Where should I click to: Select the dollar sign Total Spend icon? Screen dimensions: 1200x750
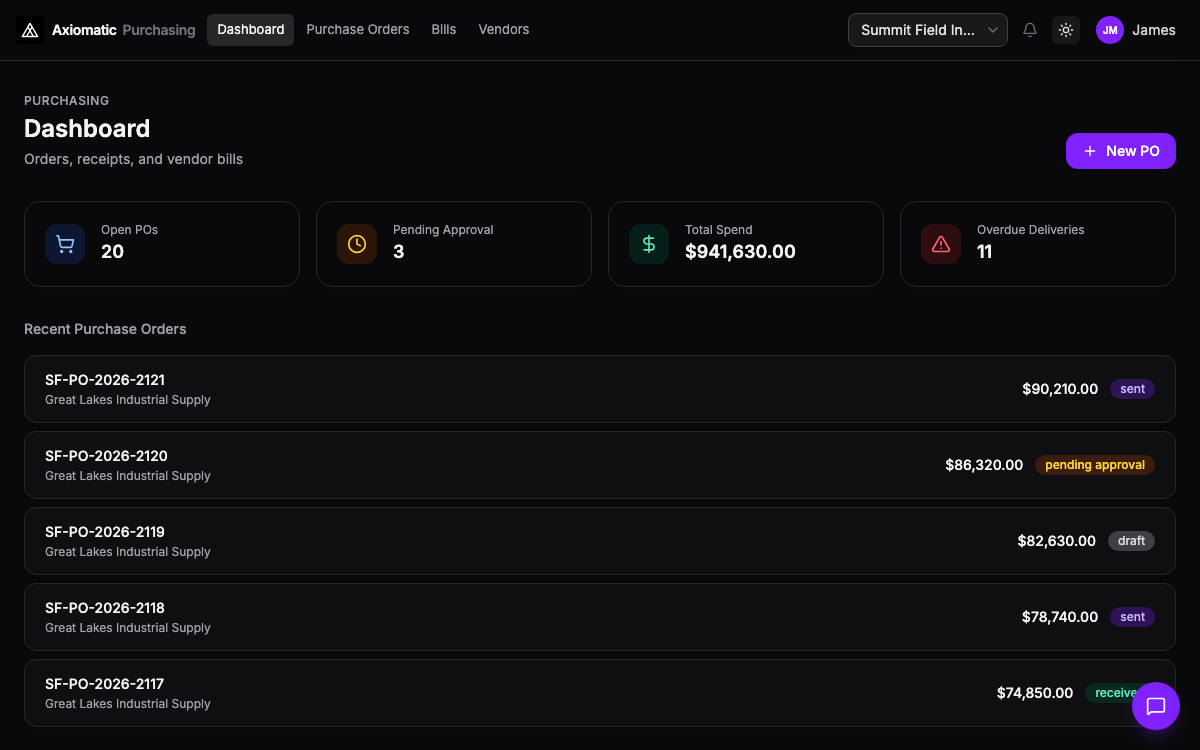tap(649, 243)
